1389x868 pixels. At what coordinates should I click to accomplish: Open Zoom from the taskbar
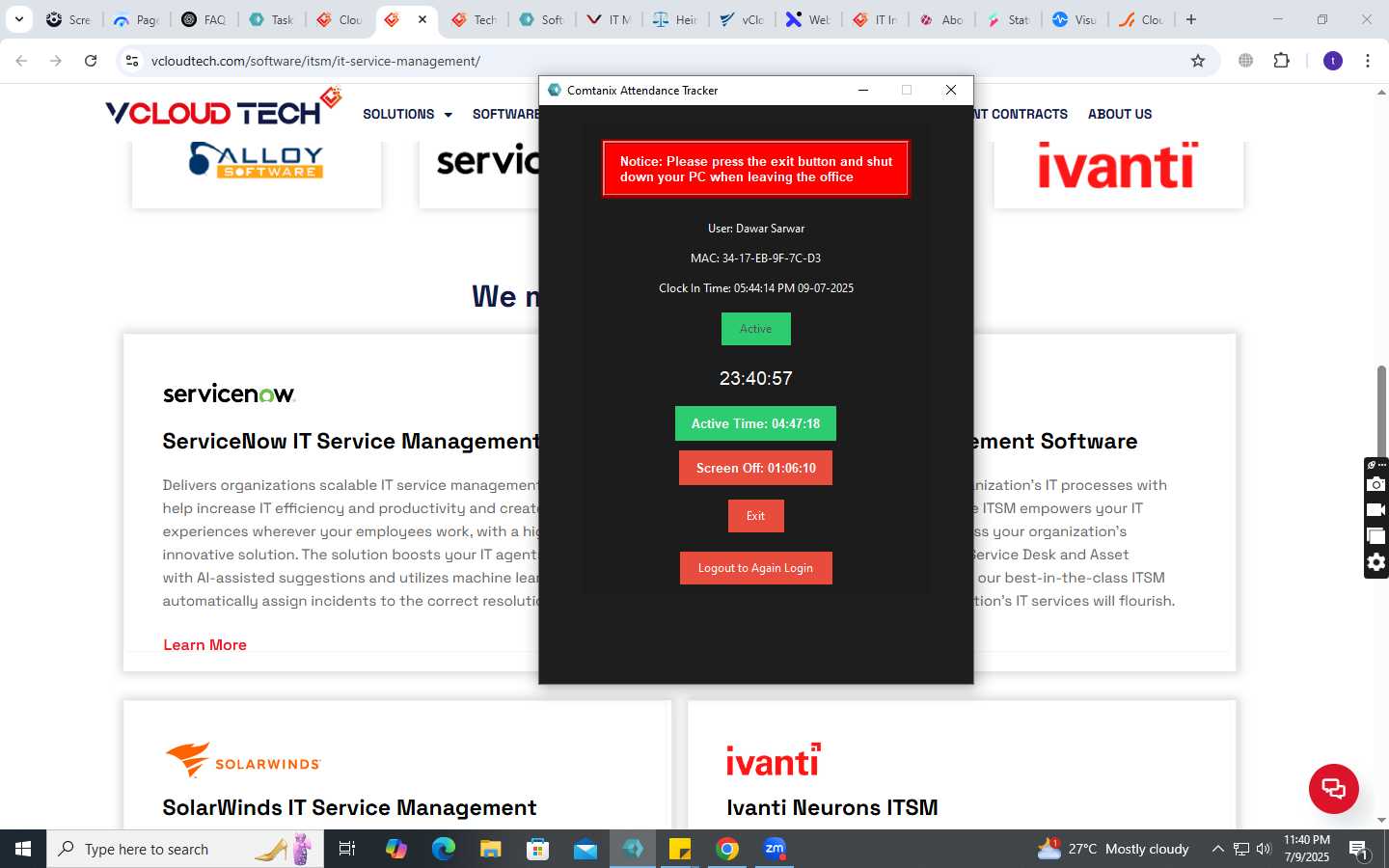pos(775,849)
